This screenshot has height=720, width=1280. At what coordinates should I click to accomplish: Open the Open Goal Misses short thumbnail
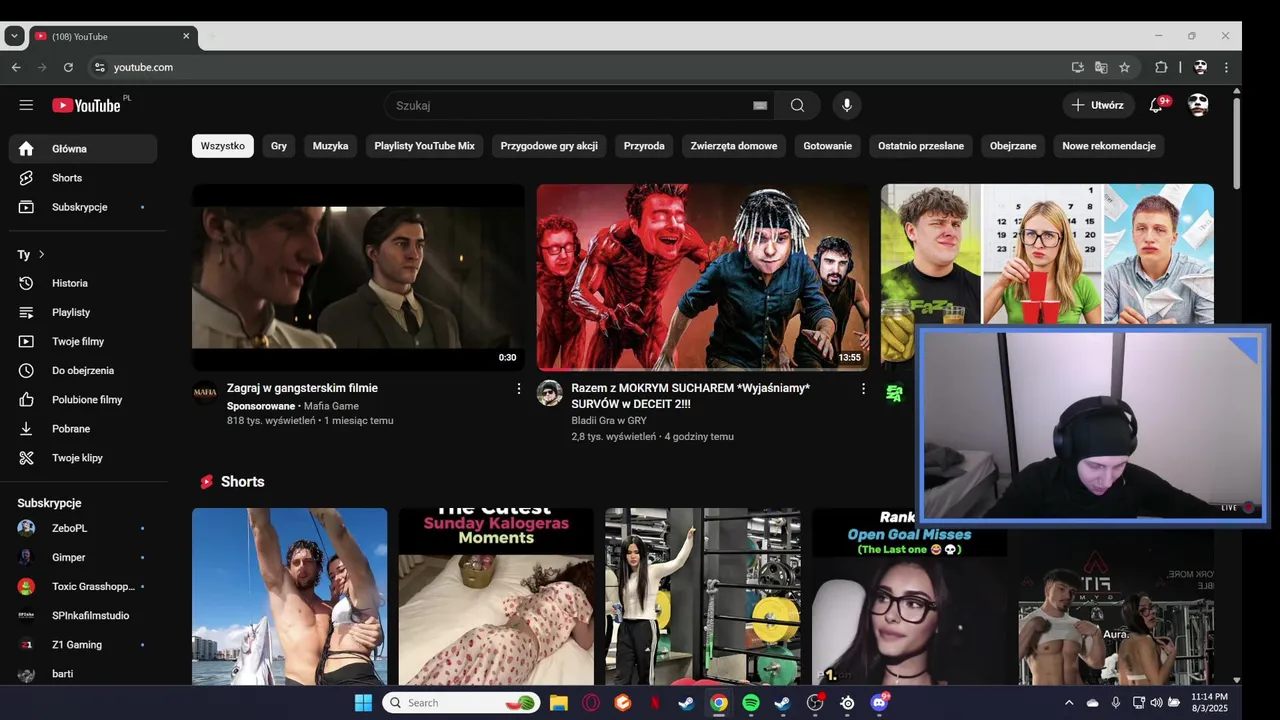point(909,596)
